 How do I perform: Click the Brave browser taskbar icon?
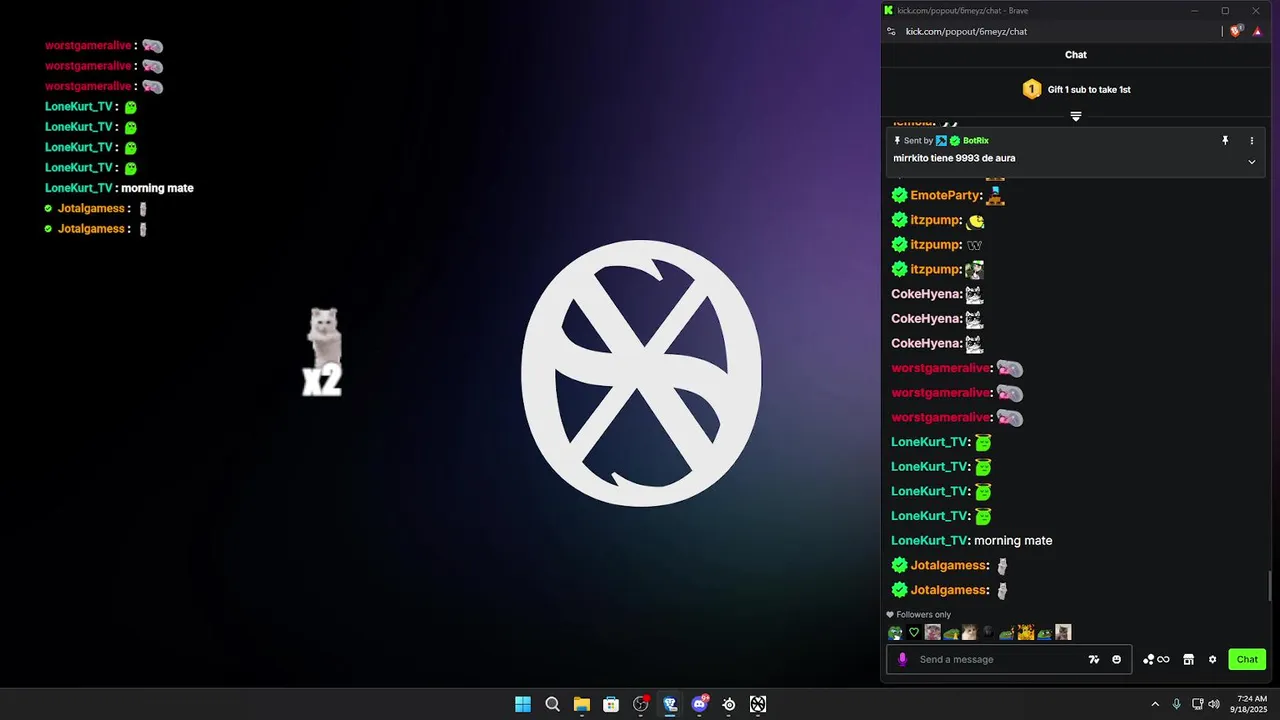[x=670, y=704]
